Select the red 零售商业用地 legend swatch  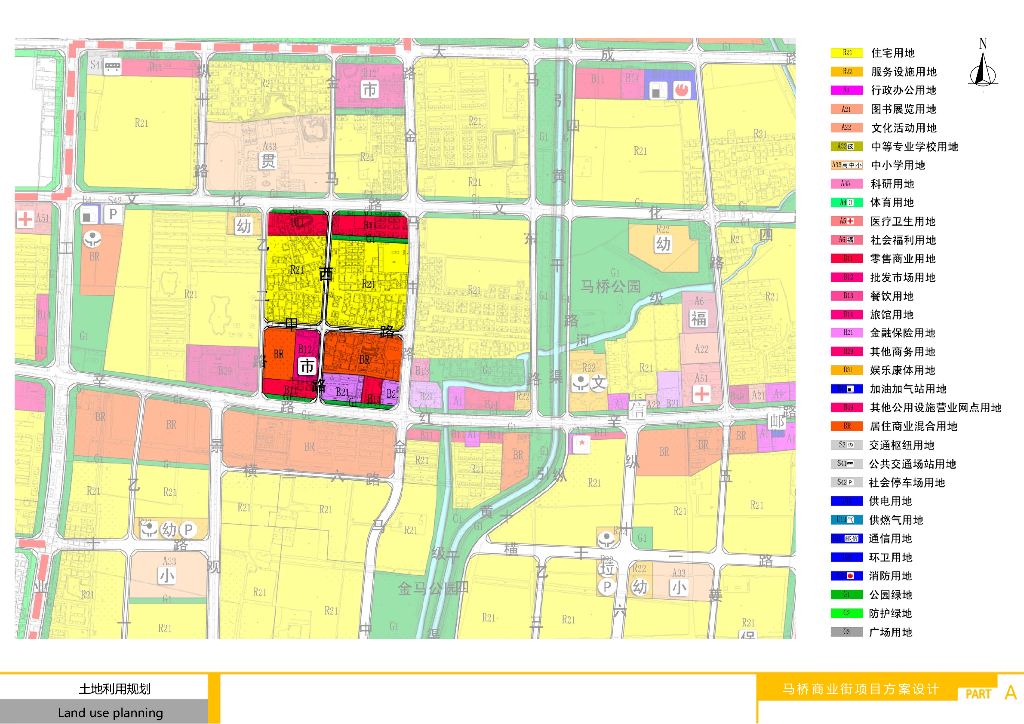point(847,259)
